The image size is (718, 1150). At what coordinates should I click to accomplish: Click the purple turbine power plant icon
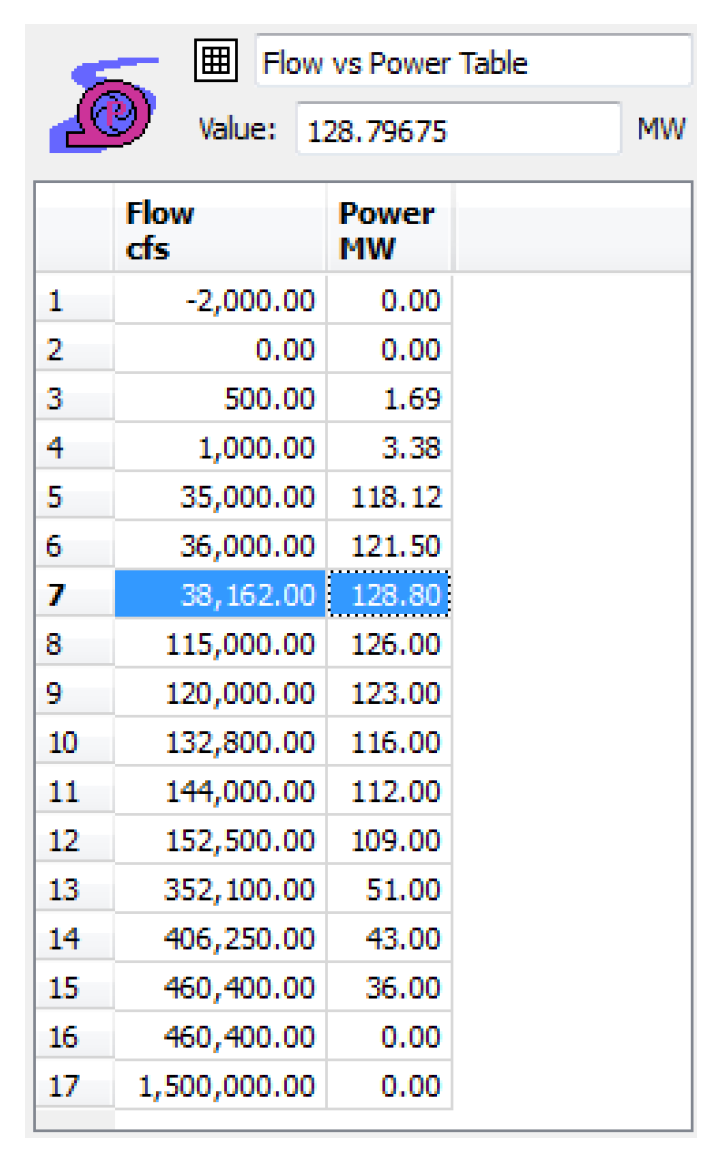(103, 104)
